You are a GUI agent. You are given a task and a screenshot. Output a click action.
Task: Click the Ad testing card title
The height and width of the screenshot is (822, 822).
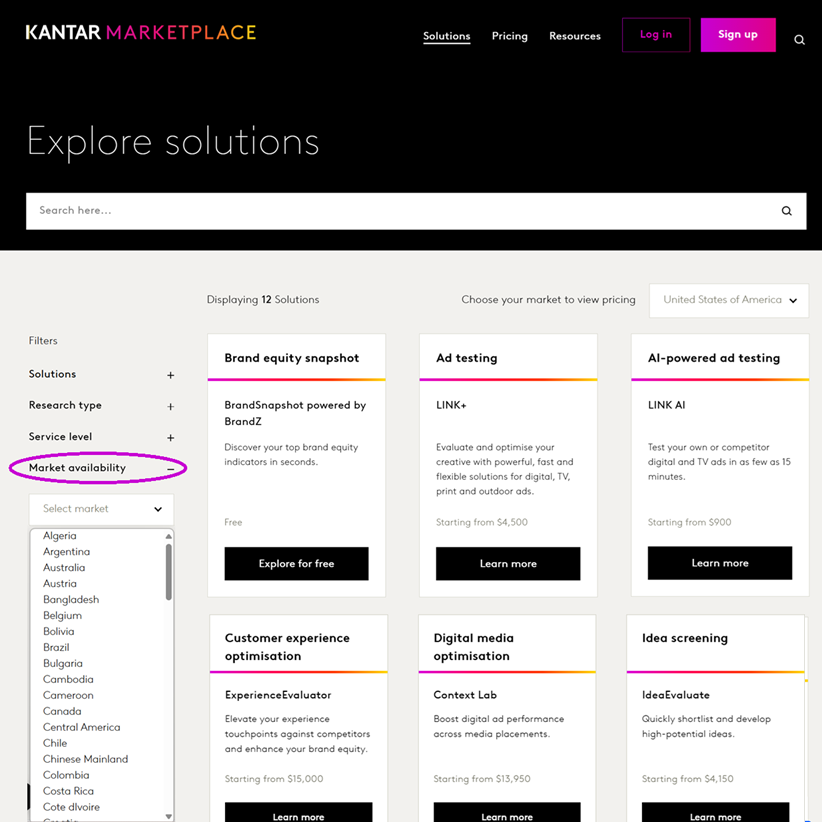(467, 358)
